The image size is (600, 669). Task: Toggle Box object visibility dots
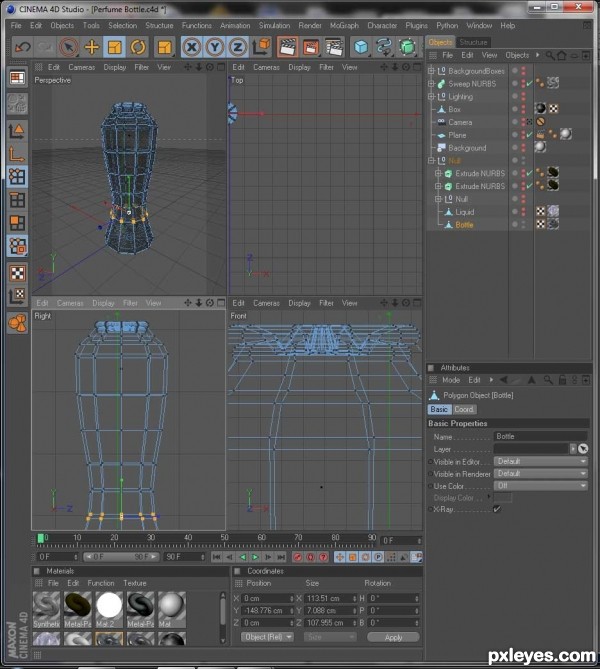coord(524,109)
